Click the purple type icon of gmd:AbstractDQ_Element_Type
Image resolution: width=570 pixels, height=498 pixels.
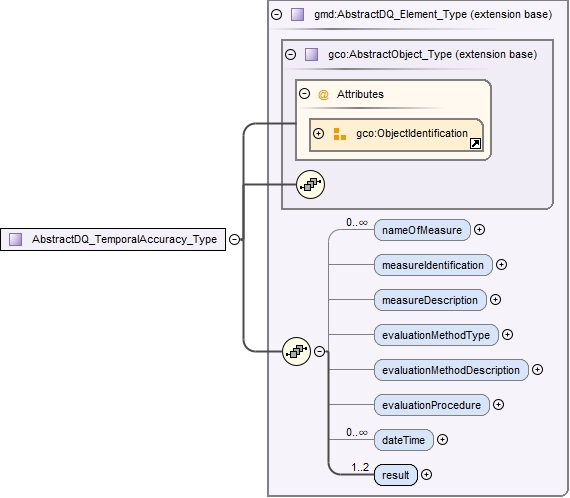pos(297,15)
